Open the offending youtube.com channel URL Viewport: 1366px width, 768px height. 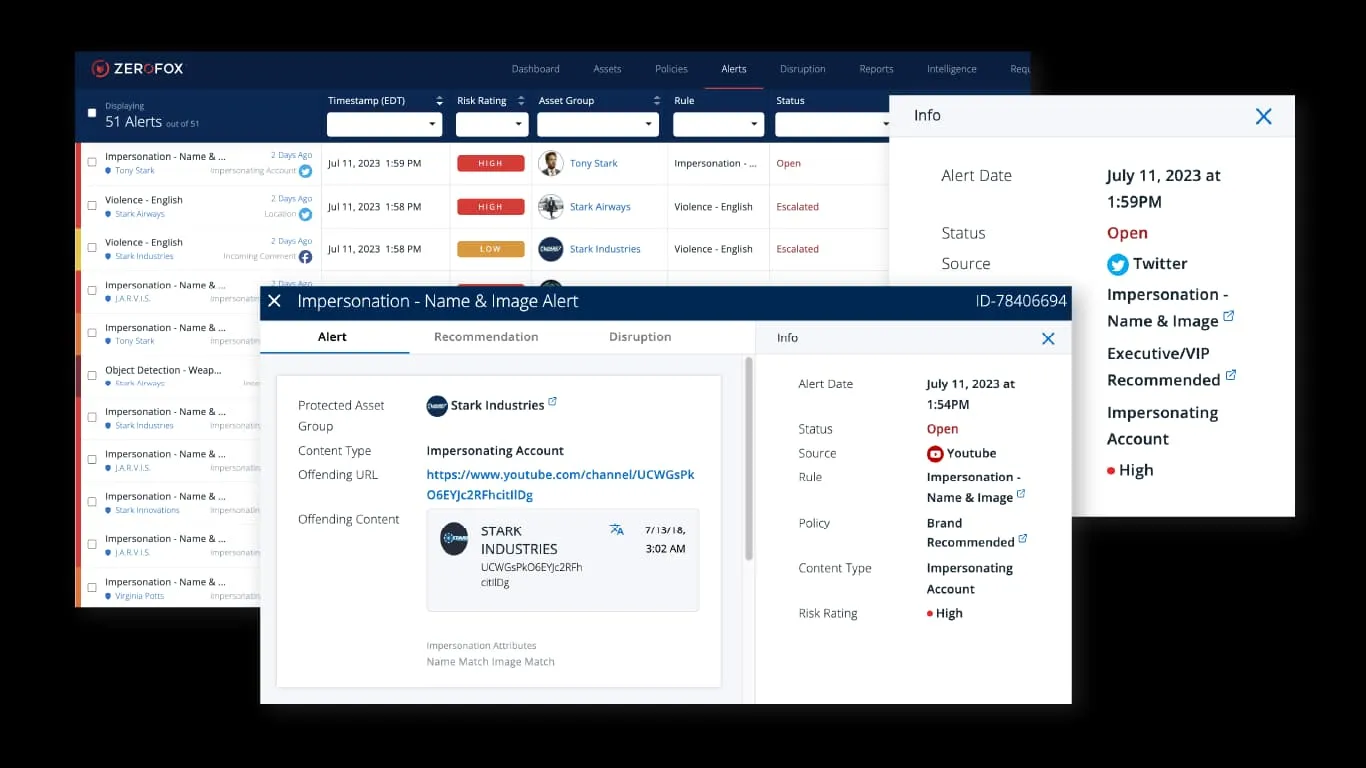[561, 485]
